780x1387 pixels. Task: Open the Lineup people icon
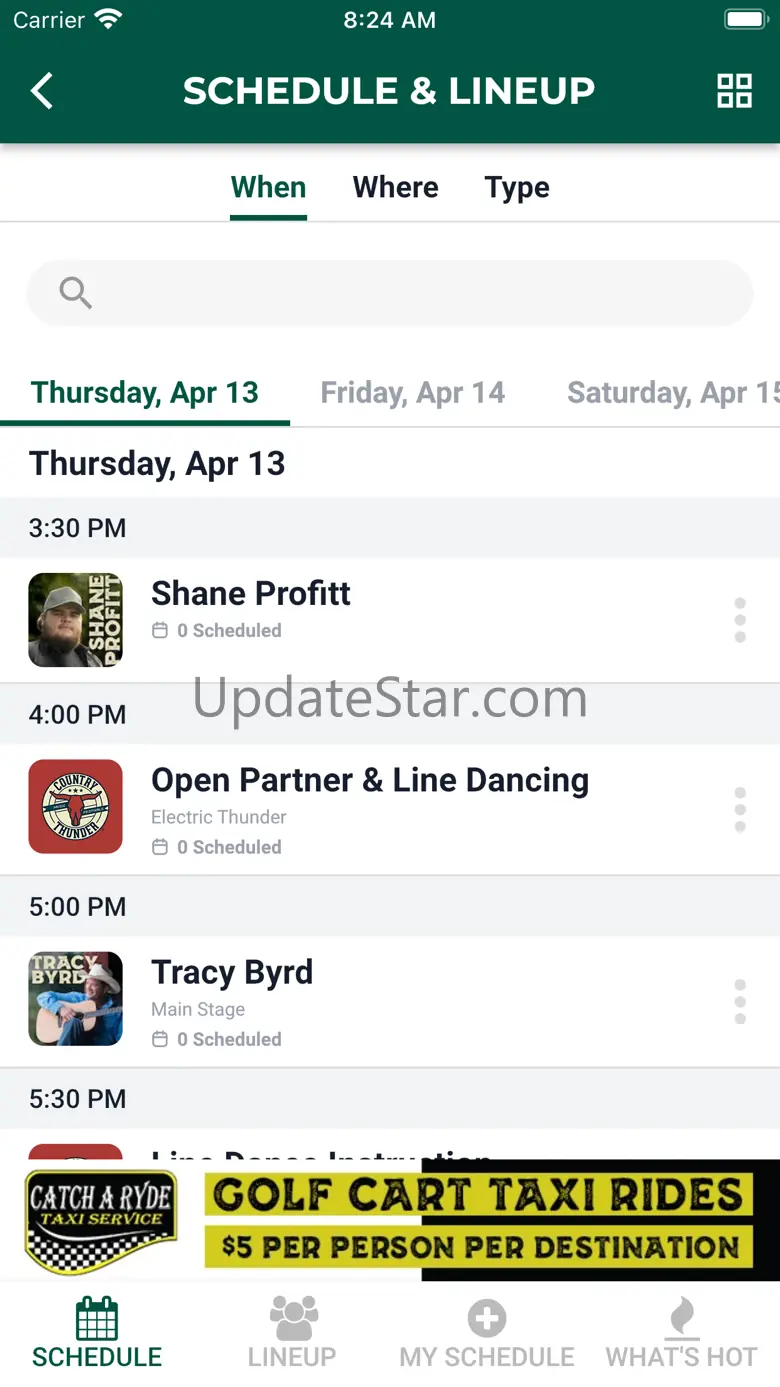click(x=293, y=1318)
